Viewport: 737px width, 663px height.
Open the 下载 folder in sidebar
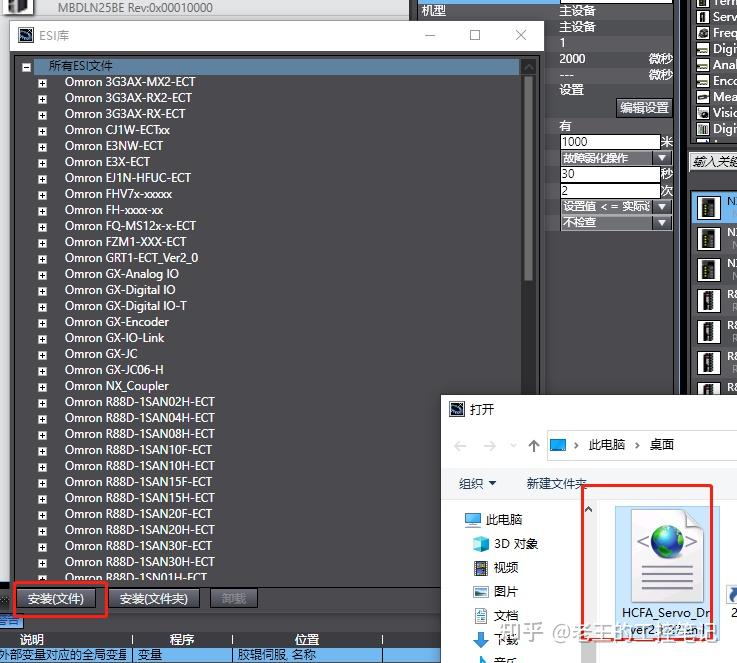(x=494, y=639)
